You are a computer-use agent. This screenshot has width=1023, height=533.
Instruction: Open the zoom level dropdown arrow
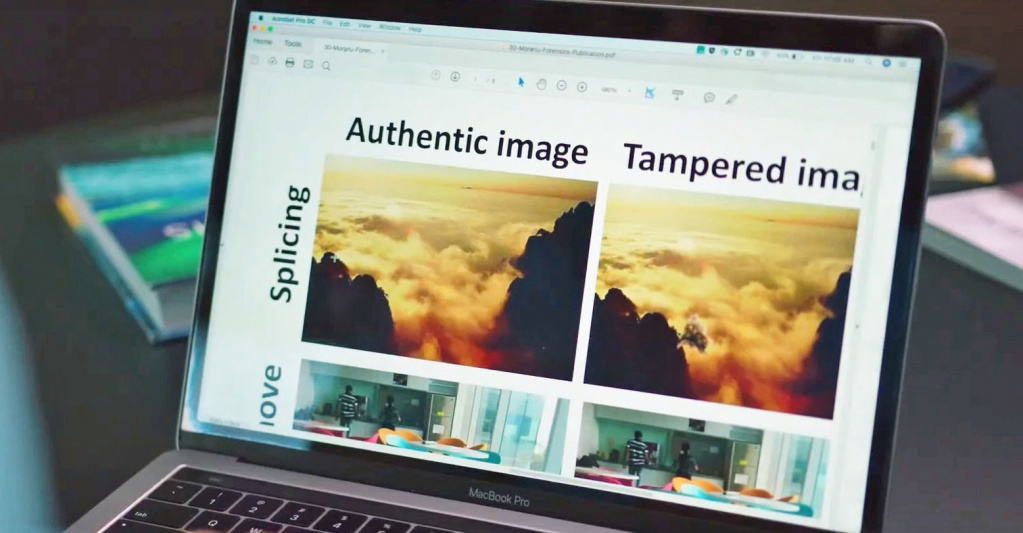(x=629, y=91)
